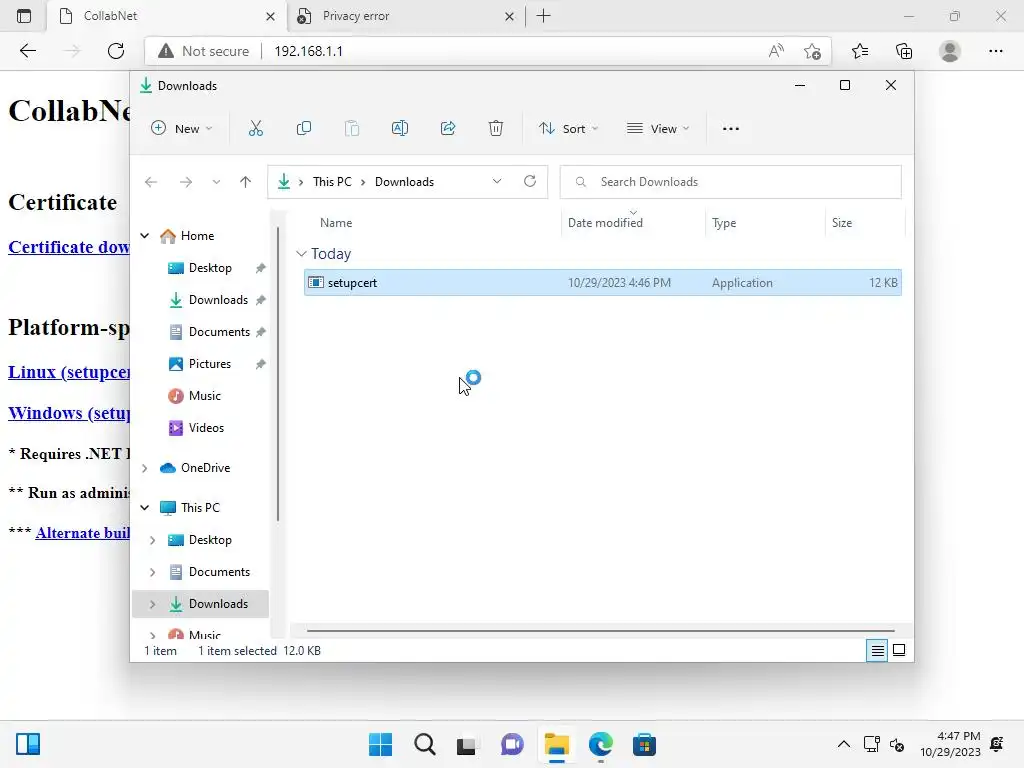Open pinned Downloads under Home

218,300
